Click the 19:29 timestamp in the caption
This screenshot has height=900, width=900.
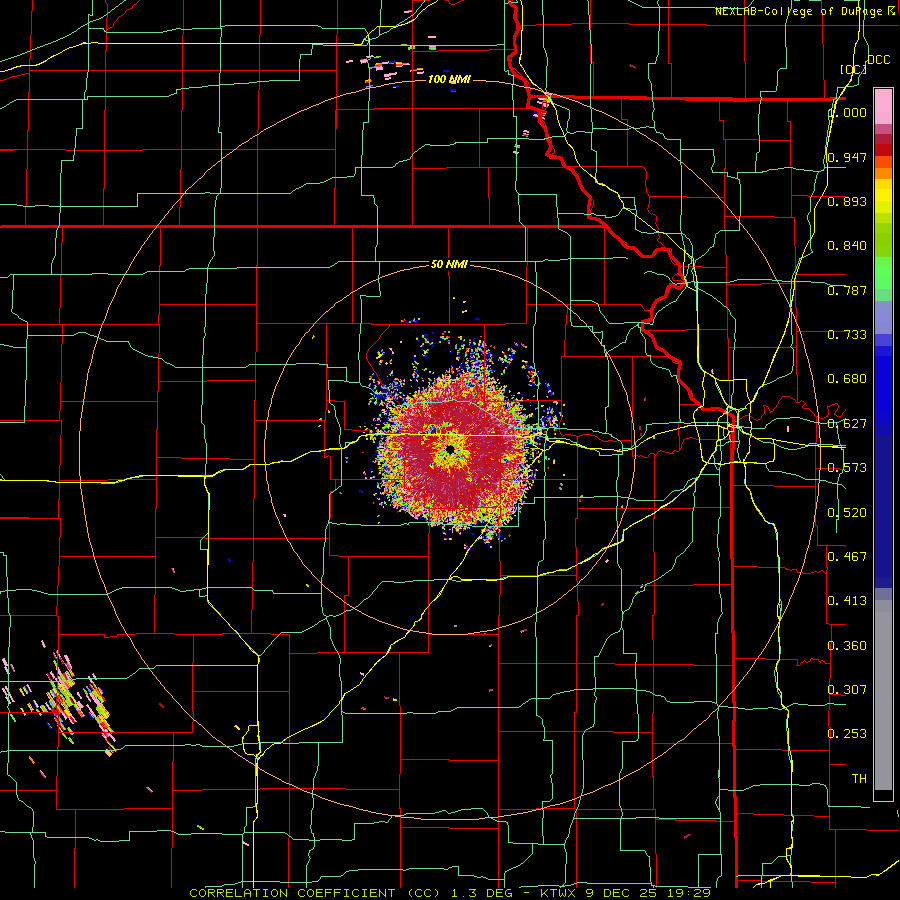pos(689,893)
